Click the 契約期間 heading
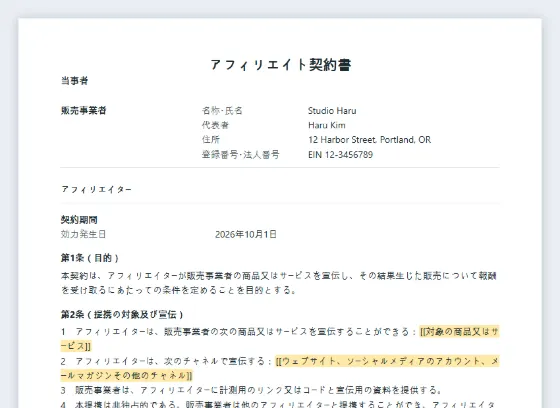Viewport: 560px width, 408px height. click(x=79, y=220)
